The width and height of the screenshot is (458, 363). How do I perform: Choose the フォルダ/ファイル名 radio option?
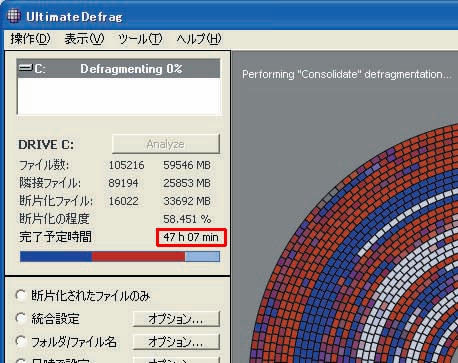(21, 341)
